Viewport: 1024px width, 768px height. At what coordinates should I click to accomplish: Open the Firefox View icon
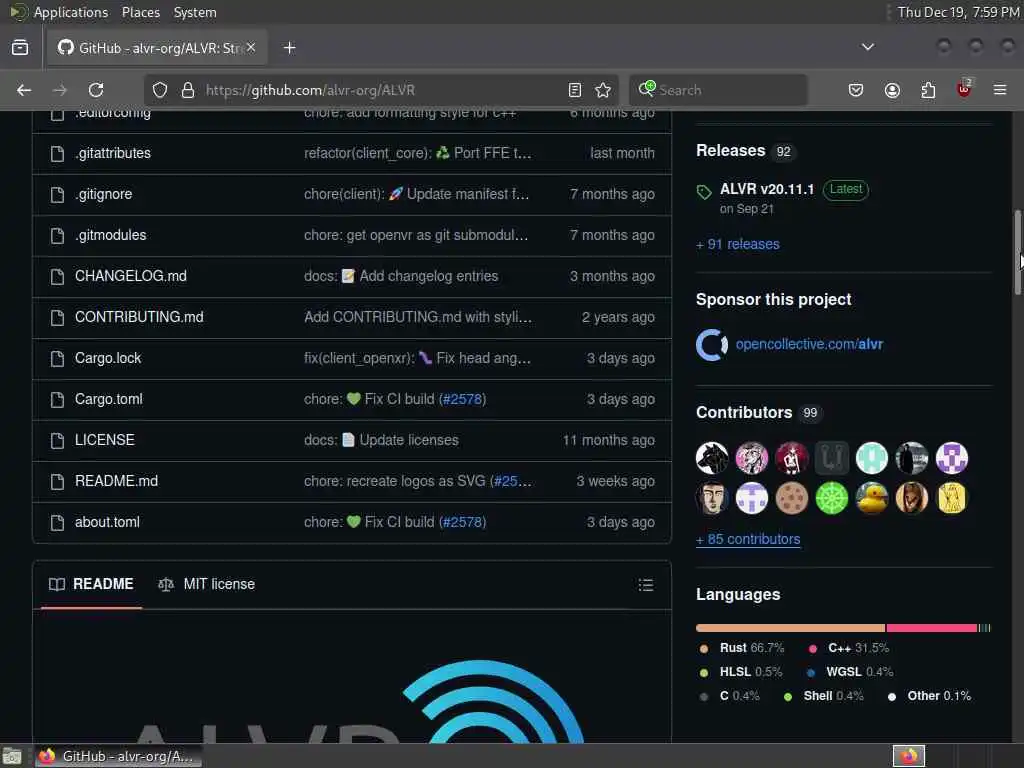(20, 48)
